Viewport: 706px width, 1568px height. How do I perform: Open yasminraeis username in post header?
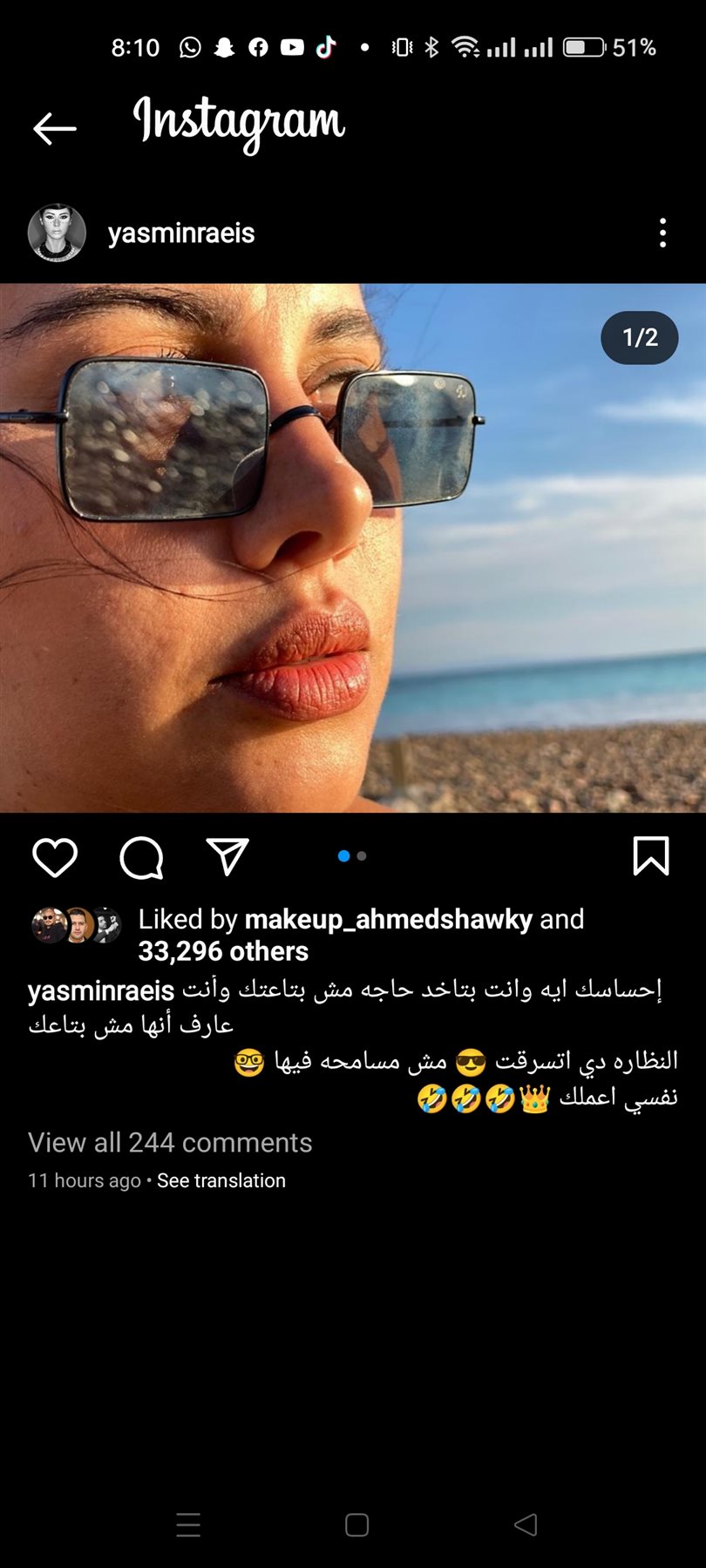[181, 233]
